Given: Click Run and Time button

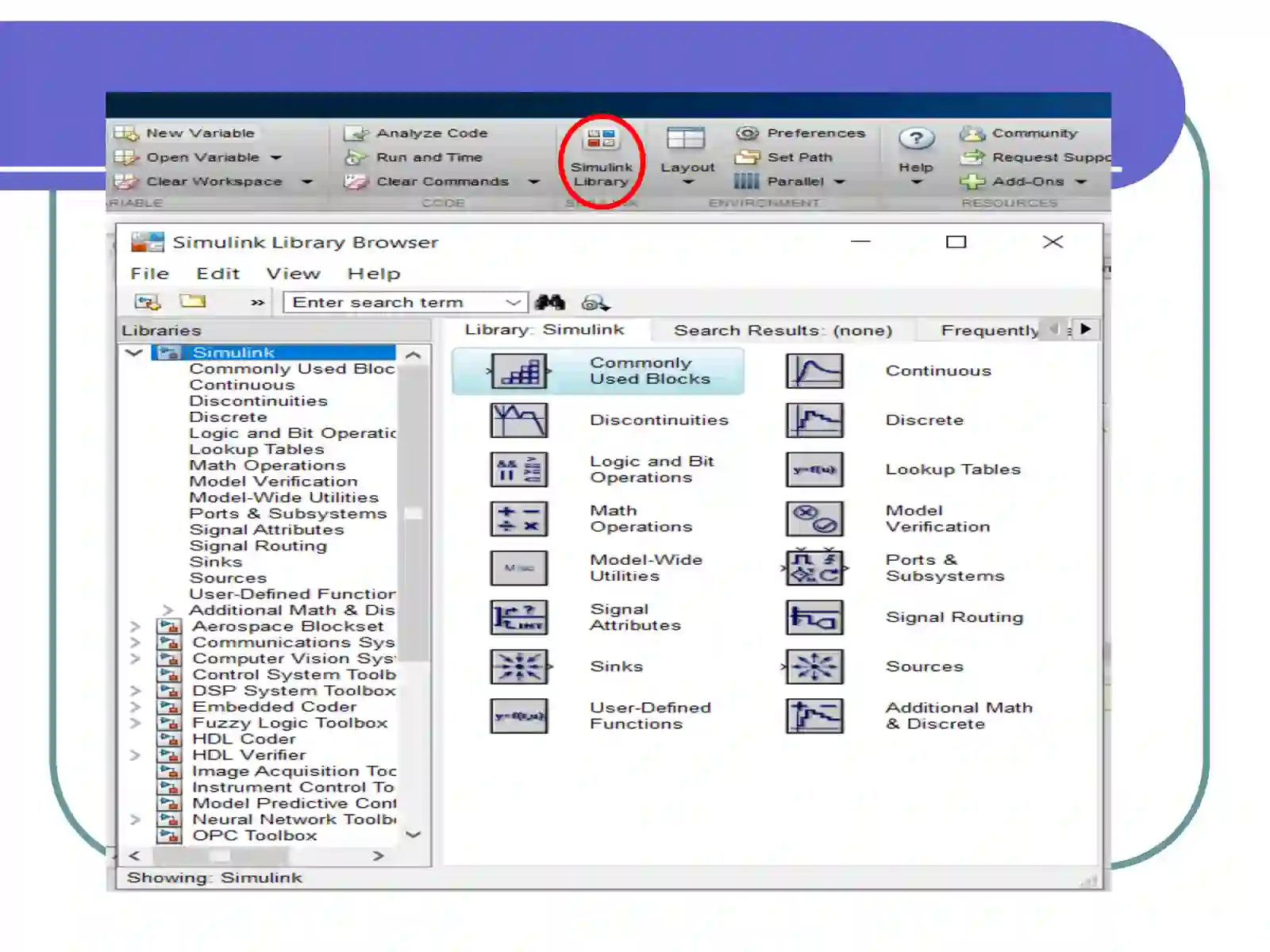Looking at the screenshot, I should pyautogui.click(x=414, y=157).
